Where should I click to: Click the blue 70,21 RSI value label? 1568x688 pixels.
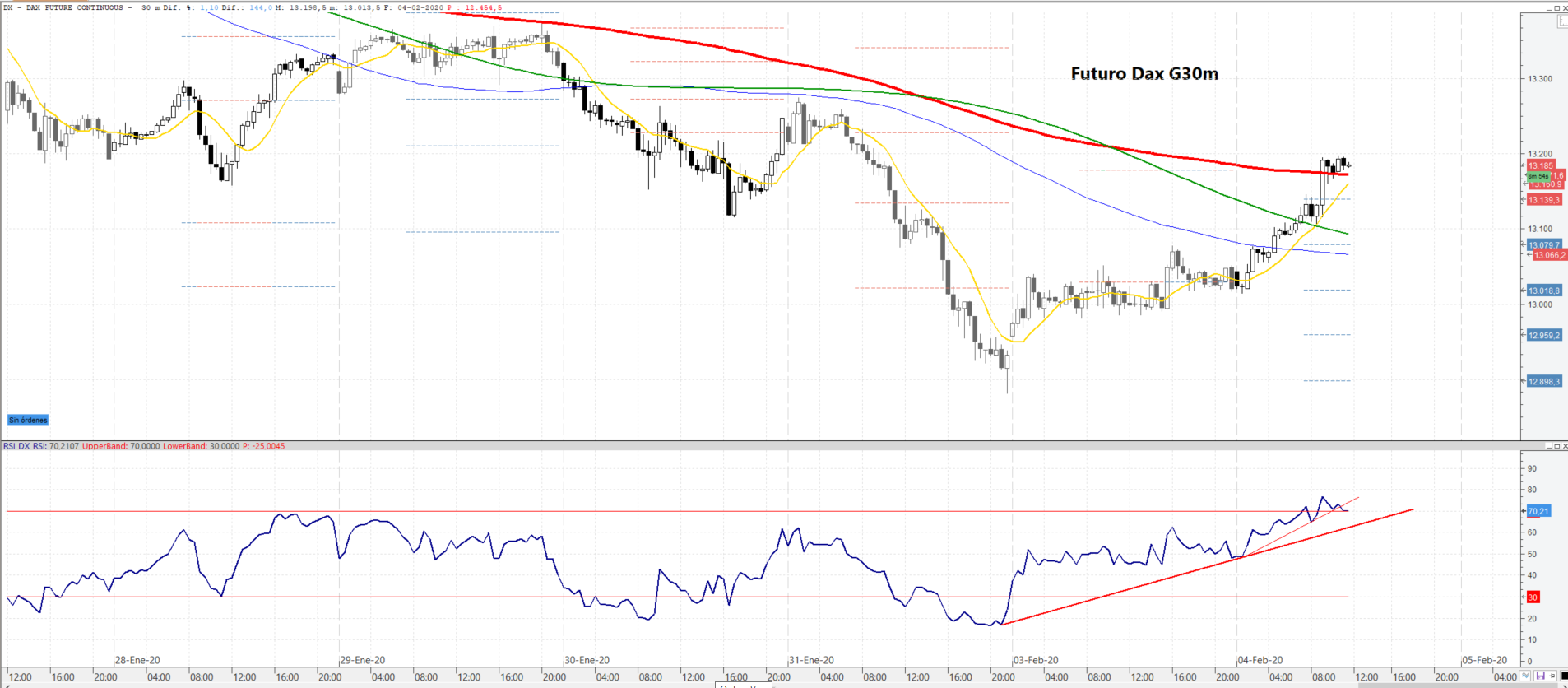[1538, 511]
